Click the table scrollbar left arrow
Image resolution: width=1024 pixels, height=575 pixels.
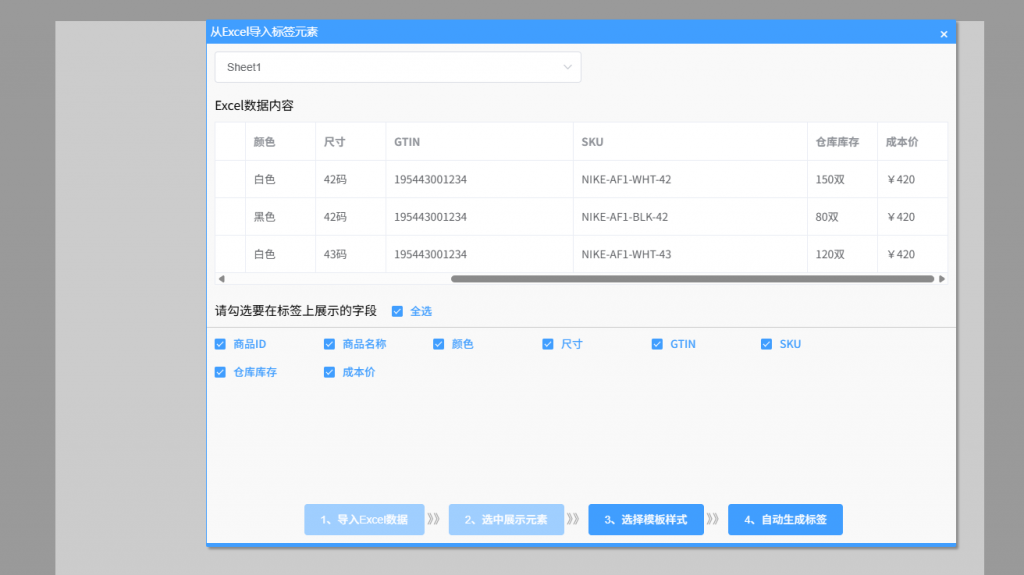(221, 279)
